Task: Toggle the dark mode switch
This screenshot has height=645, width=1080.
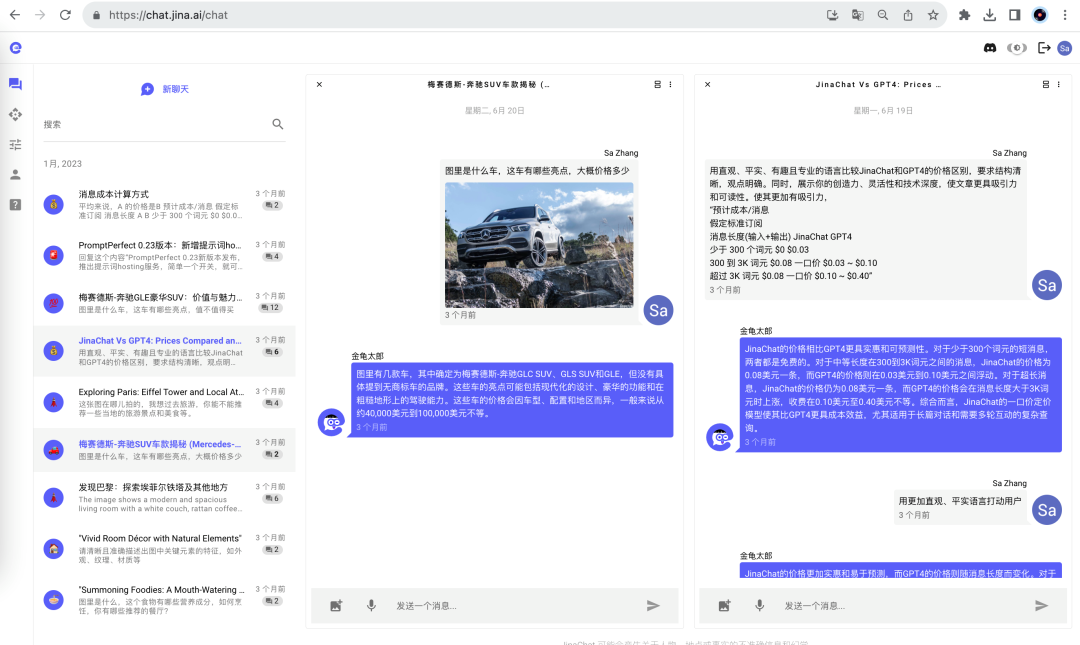Action: click(1017, 47)
